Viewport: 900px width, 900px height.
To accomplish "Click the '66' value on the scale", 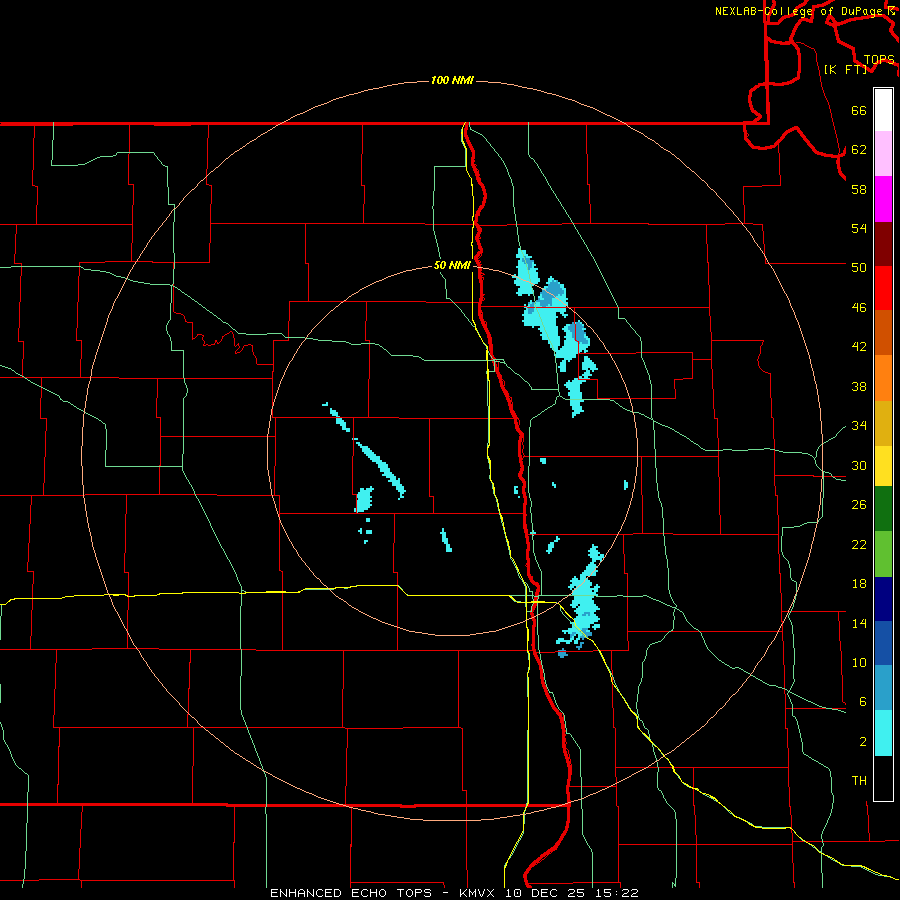I will [x=859, y=111].
